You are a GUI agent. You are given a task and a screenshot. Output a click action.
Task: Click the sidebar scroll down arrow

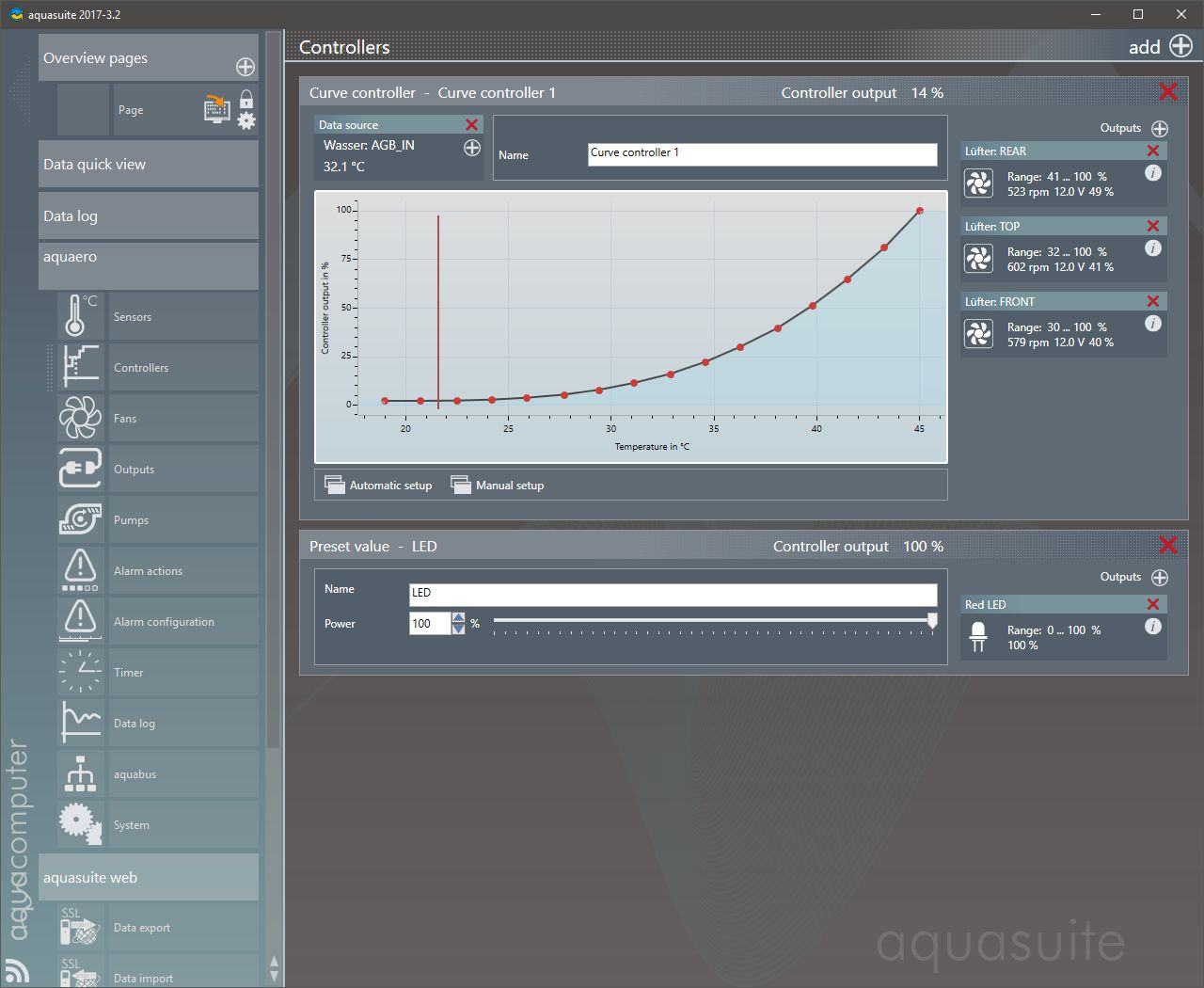[274, 977]
